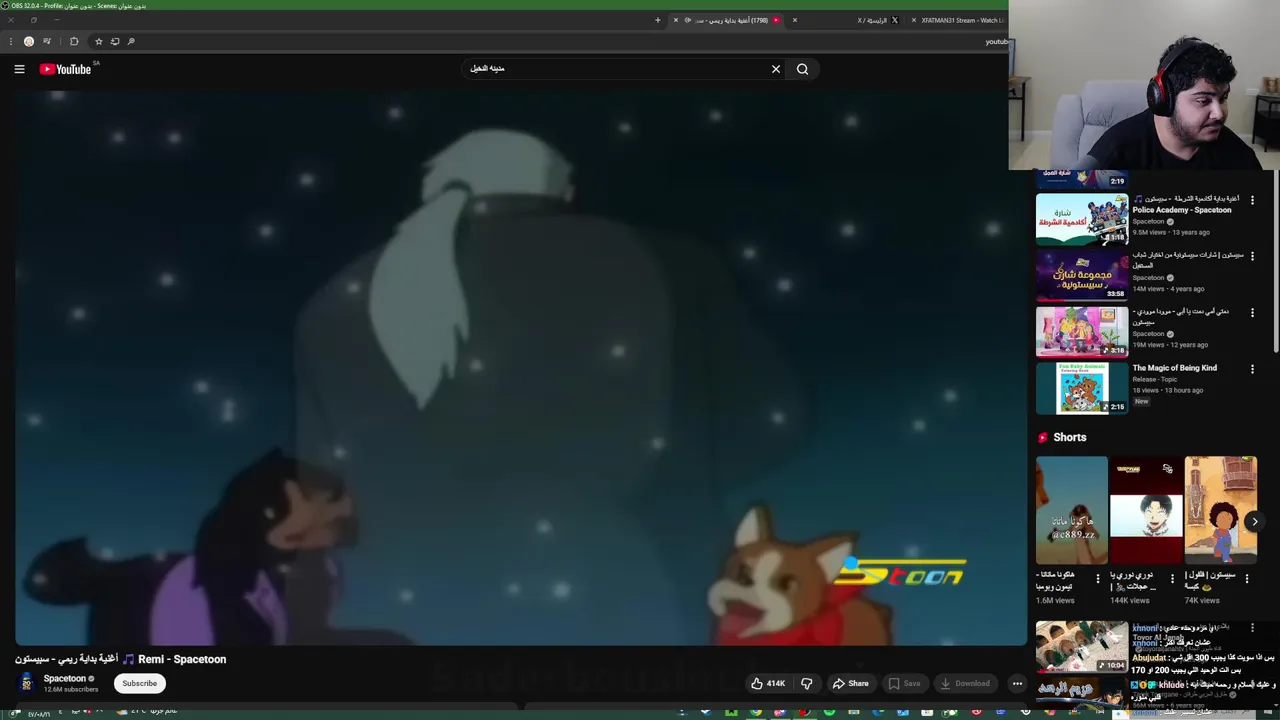Play The Magic of Being Kind thumbnail
Screen dimensions: 1280x720
[1081, 388]
